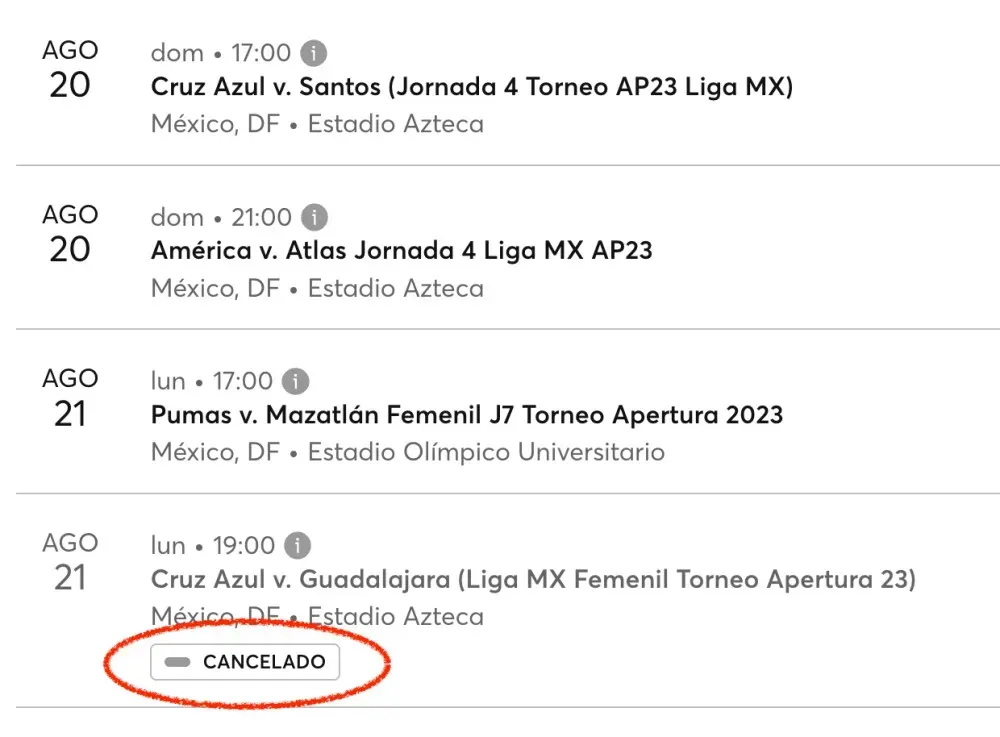Open Cruz Azul v. Guadalajara Femenil event
Viewport: 1000px width, 737px height.
click(533, 579)
